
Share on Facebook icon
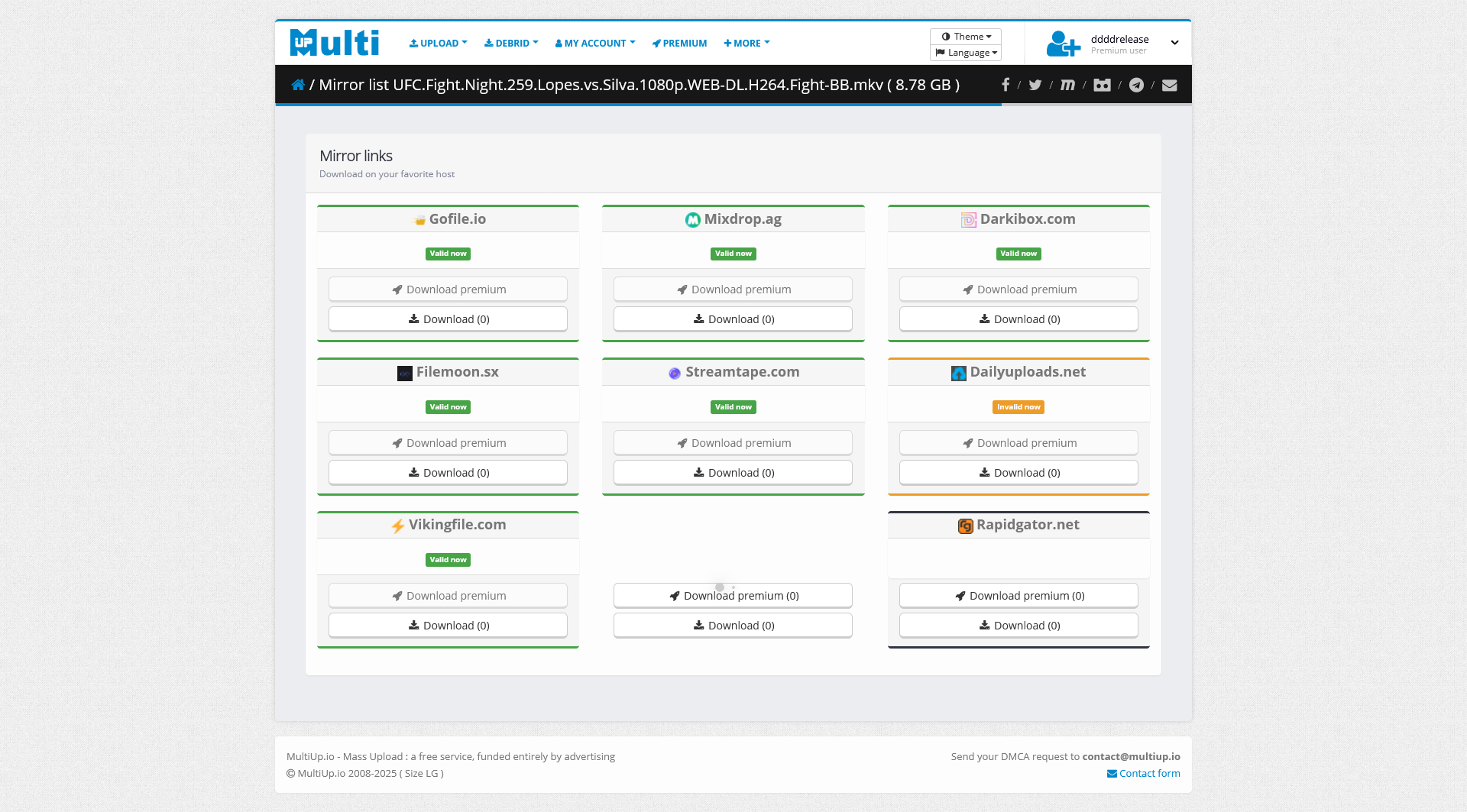[1006, 85]
